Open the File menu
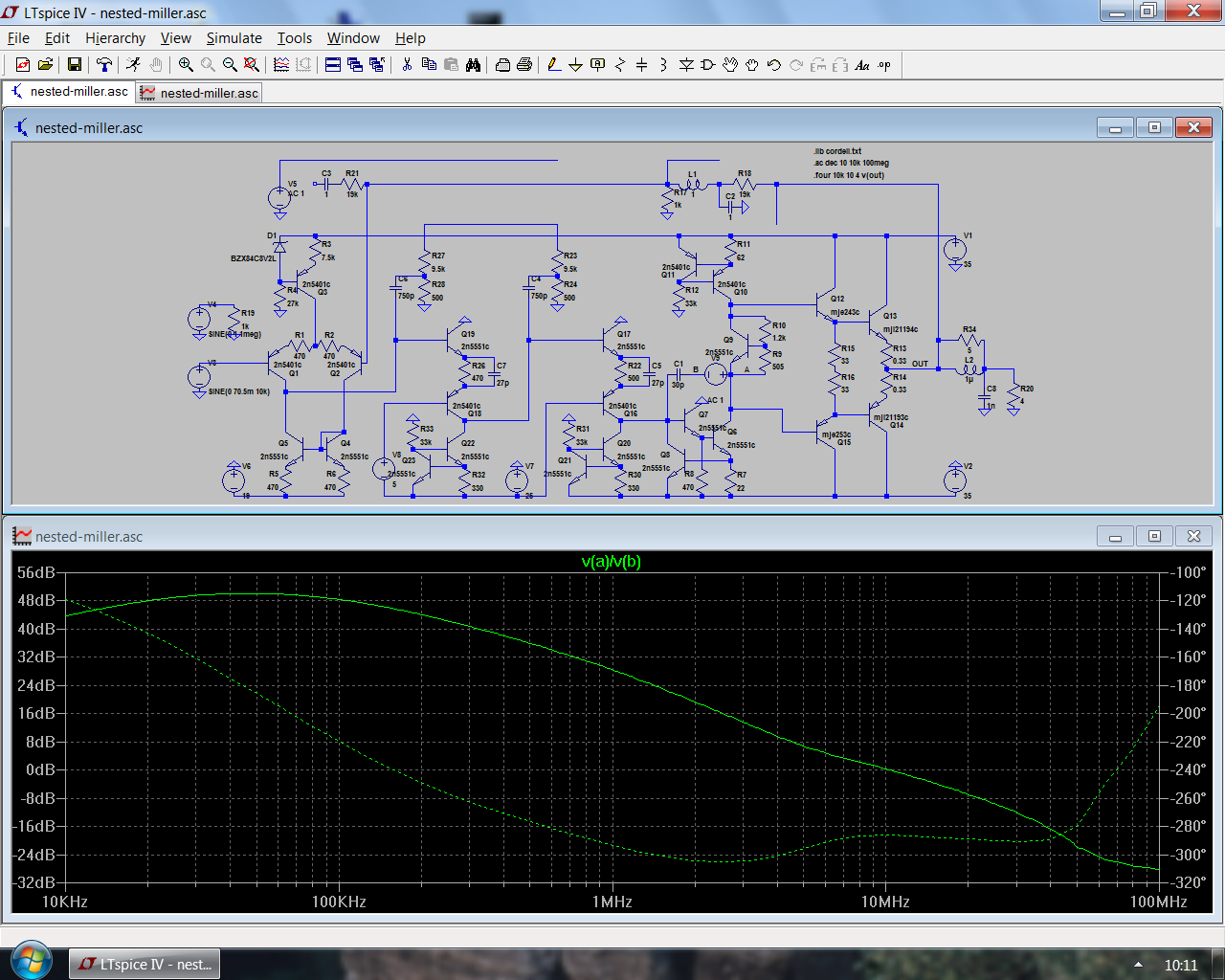Screen dimensions: 1225x980 pyautogui.click(x=18, y=38)
